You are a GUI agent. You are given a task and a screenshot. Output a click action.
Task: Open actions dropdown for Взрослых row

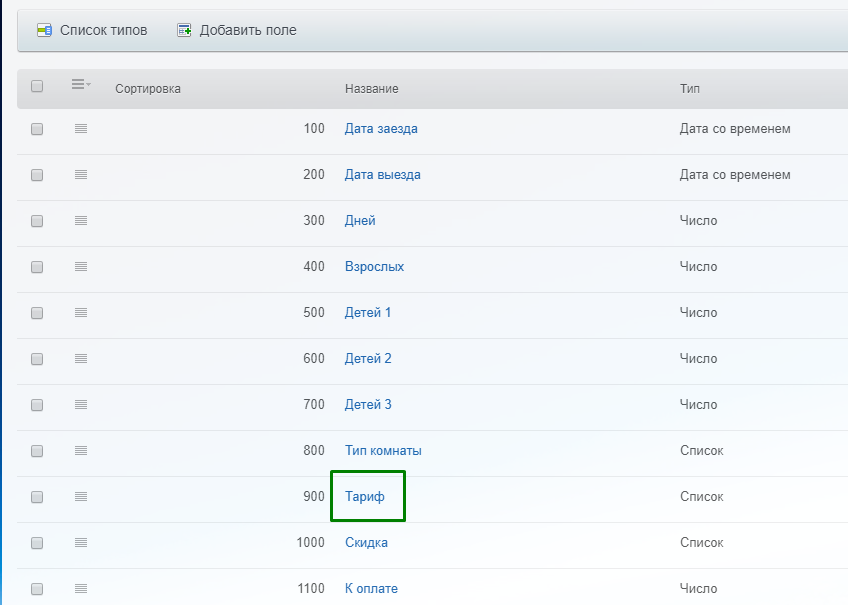click(81, 267)
